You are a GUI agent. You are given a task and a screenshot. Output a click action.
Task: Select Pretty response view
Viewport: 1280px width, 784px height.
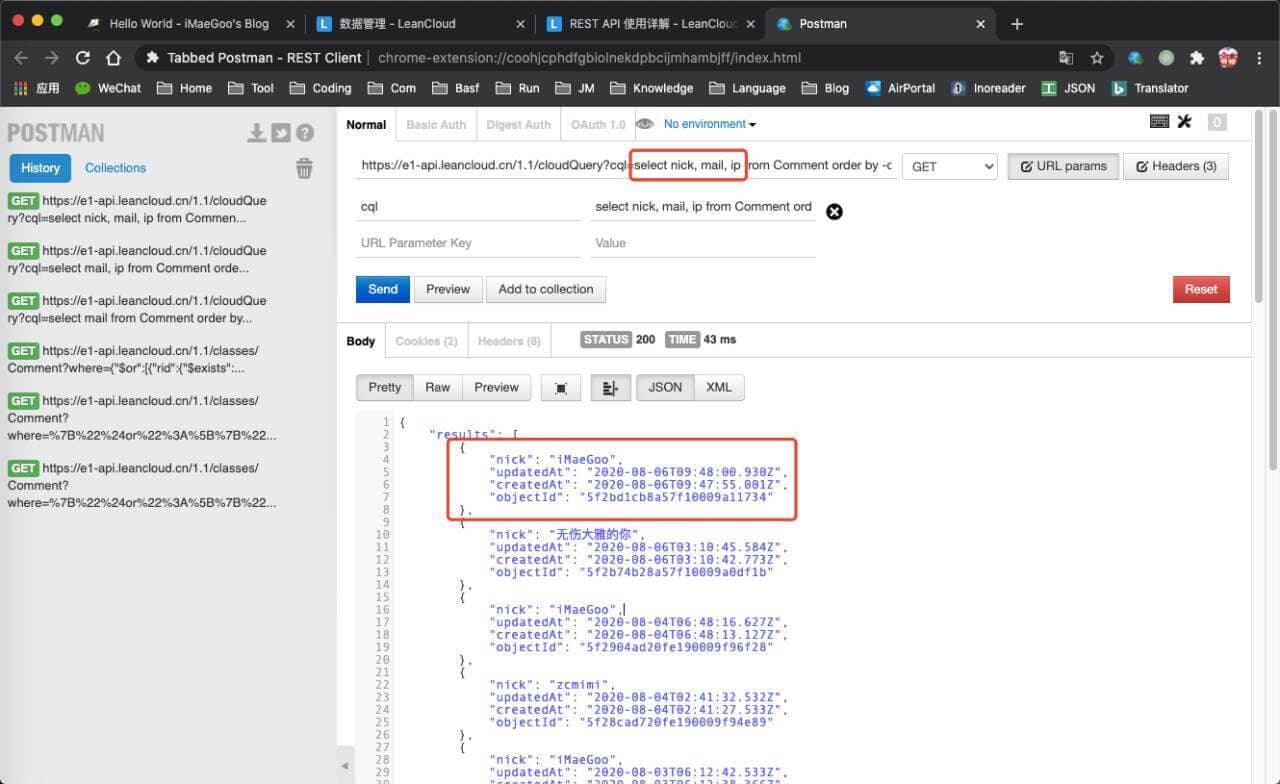coord(385,388)
